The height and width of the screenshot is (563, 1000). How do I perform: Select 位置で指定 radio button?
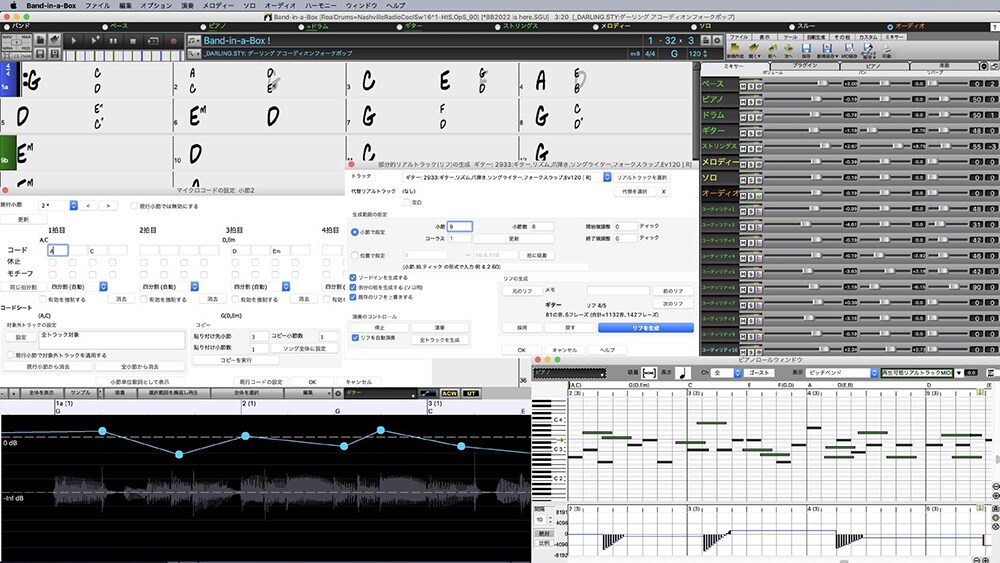[355, 256]
